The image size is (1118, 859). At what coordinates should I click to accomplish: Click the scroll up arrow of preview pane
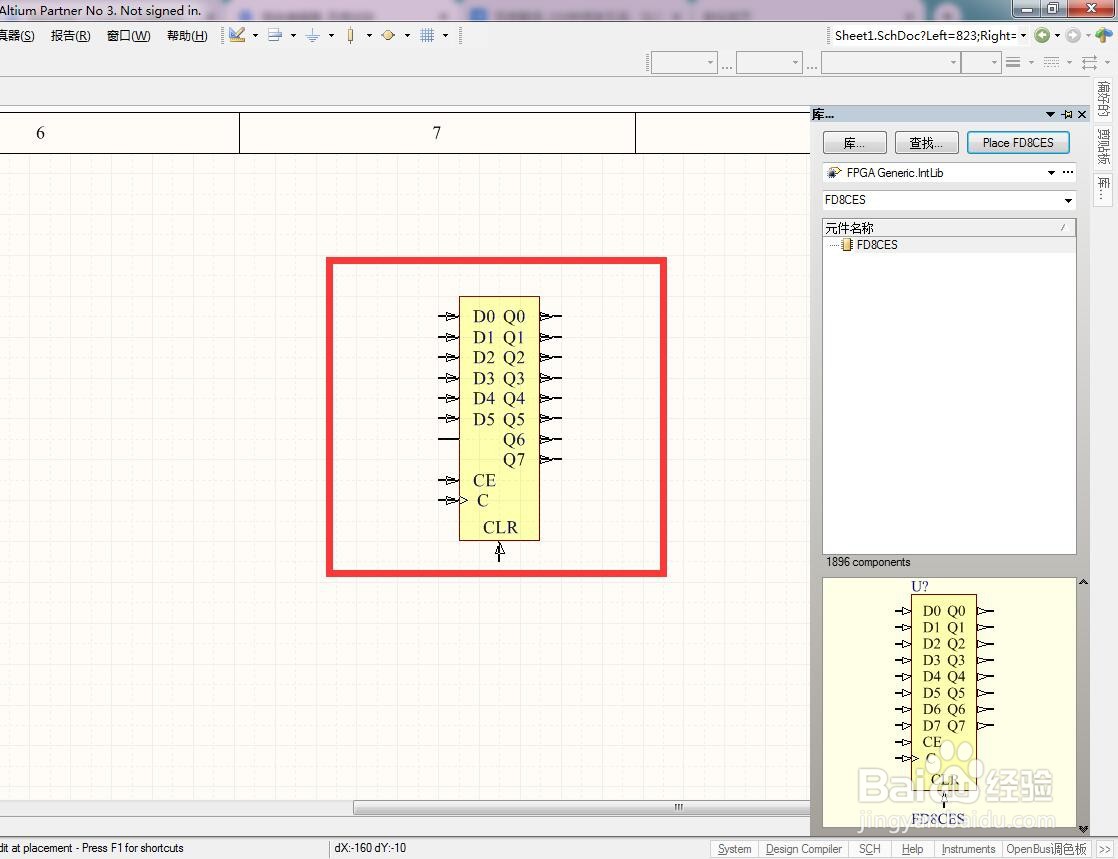pyautogui.click(x=1083, y=582)
